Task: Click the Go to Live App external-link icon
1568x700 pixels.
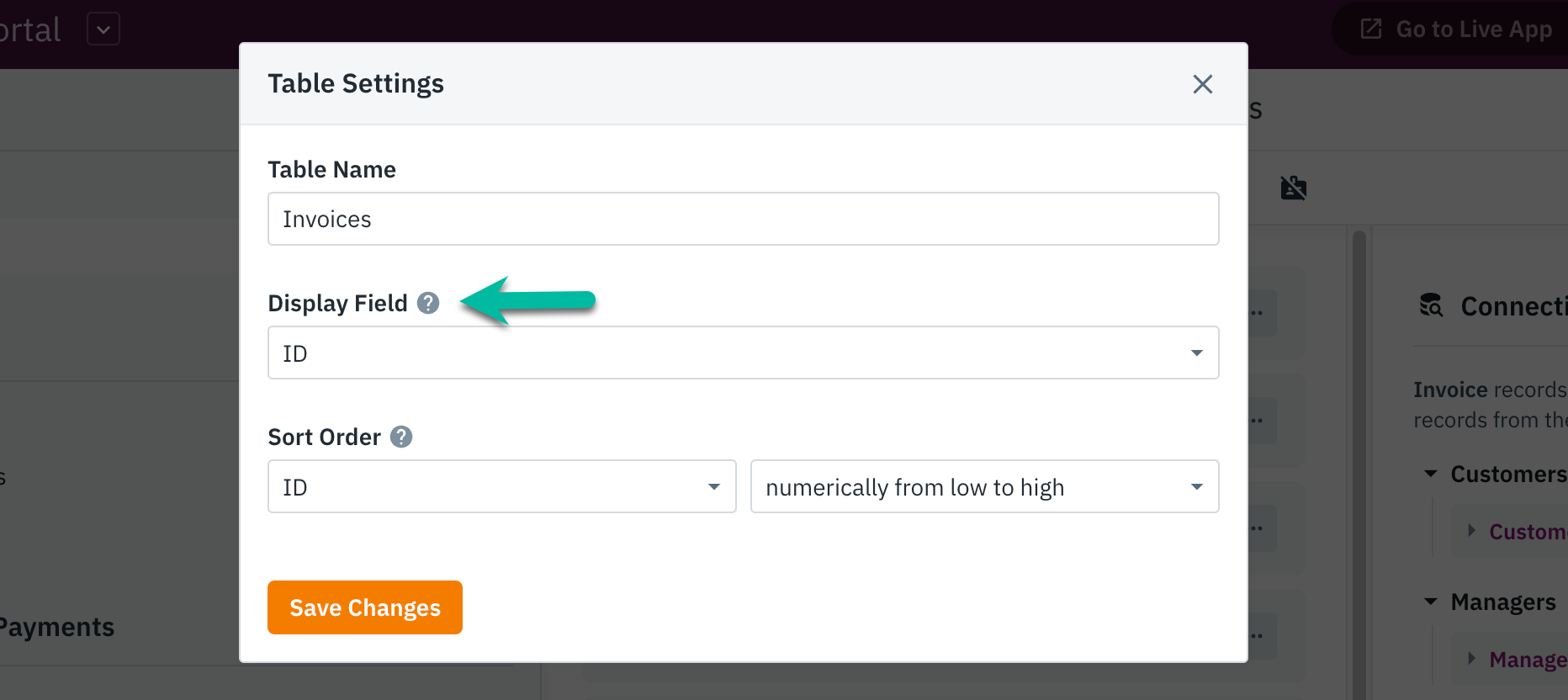Action: [1371, 29]
